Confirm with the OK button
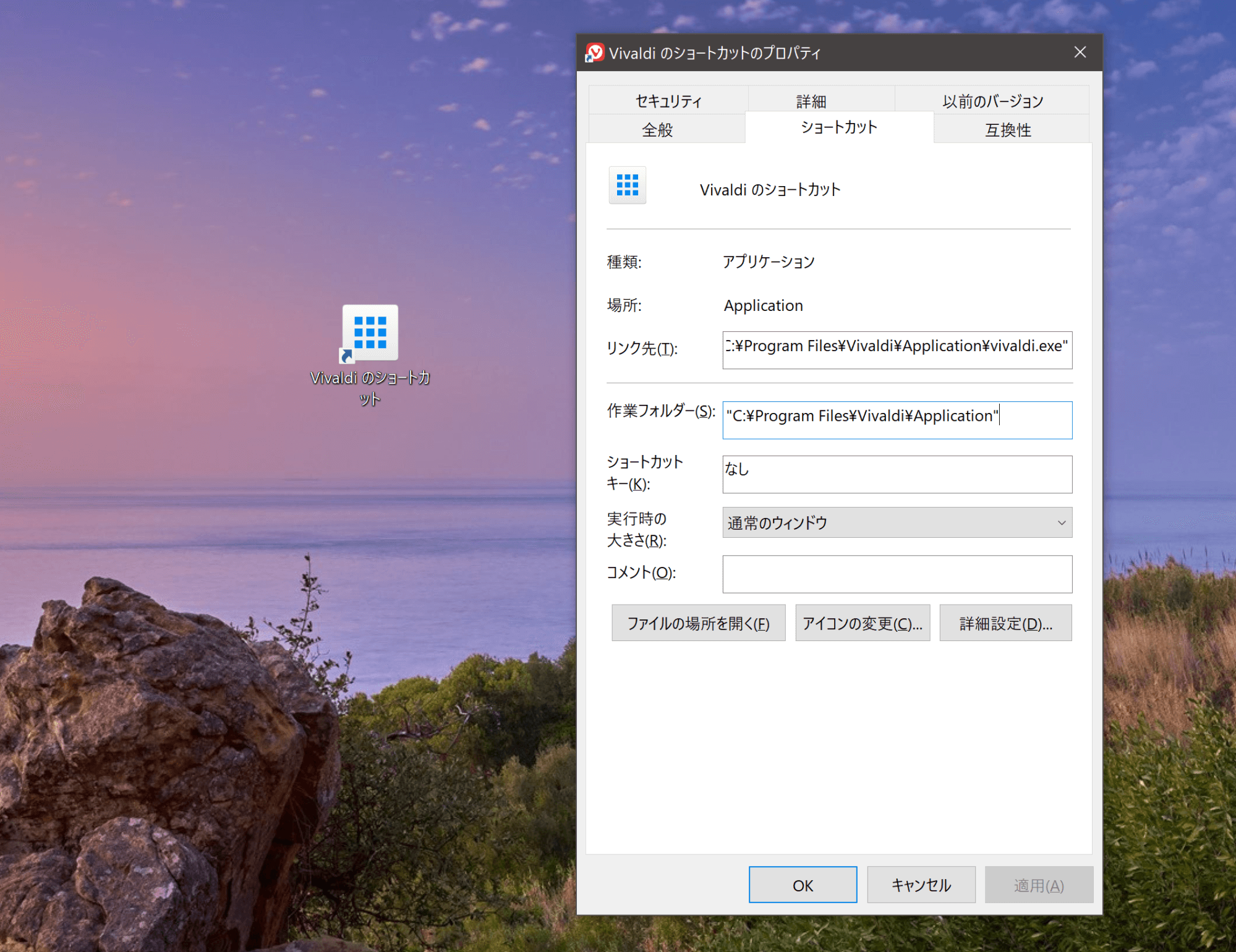 (x=803, y=885)
